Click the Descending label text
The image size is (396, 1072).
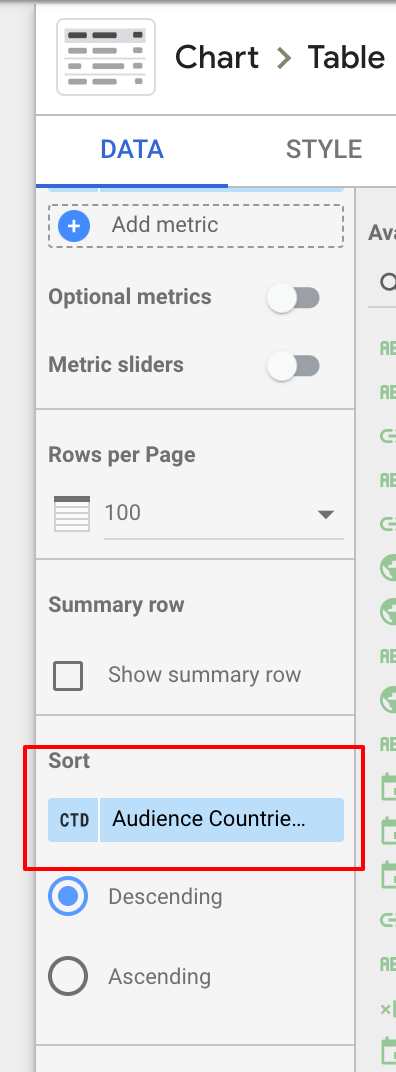166,896
